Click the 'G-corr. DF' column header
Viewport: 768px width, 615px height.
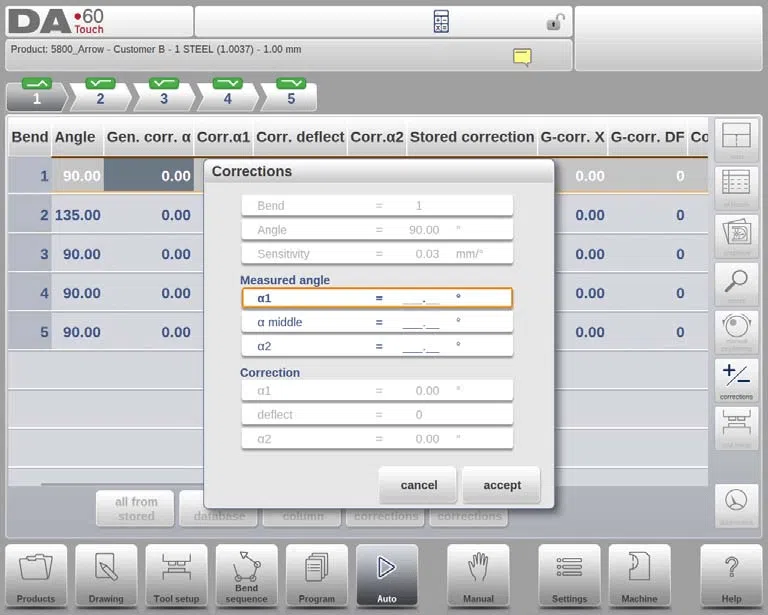tap(647, 137)
